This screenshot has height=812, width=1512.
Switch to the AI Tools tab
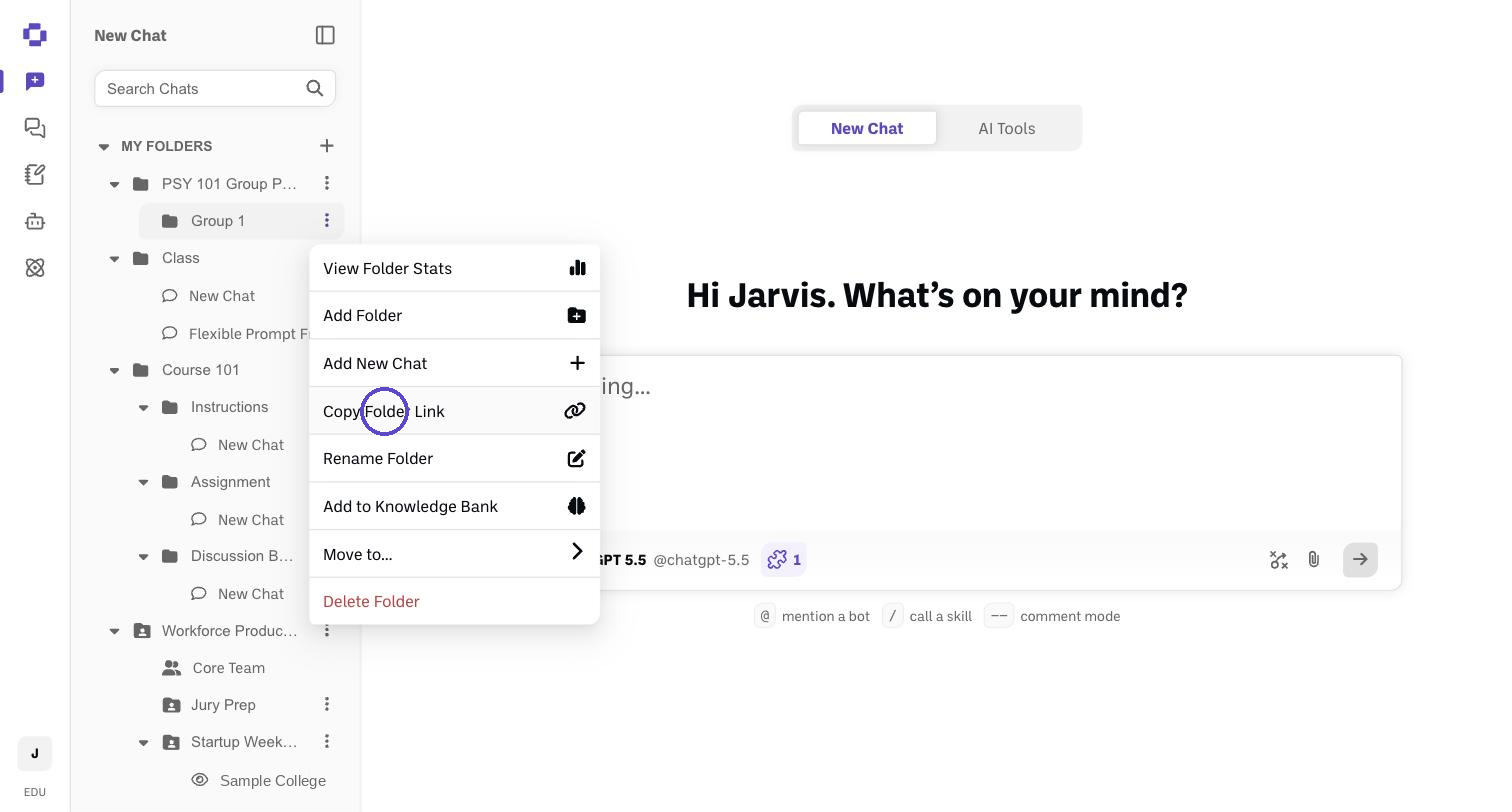1007,128
